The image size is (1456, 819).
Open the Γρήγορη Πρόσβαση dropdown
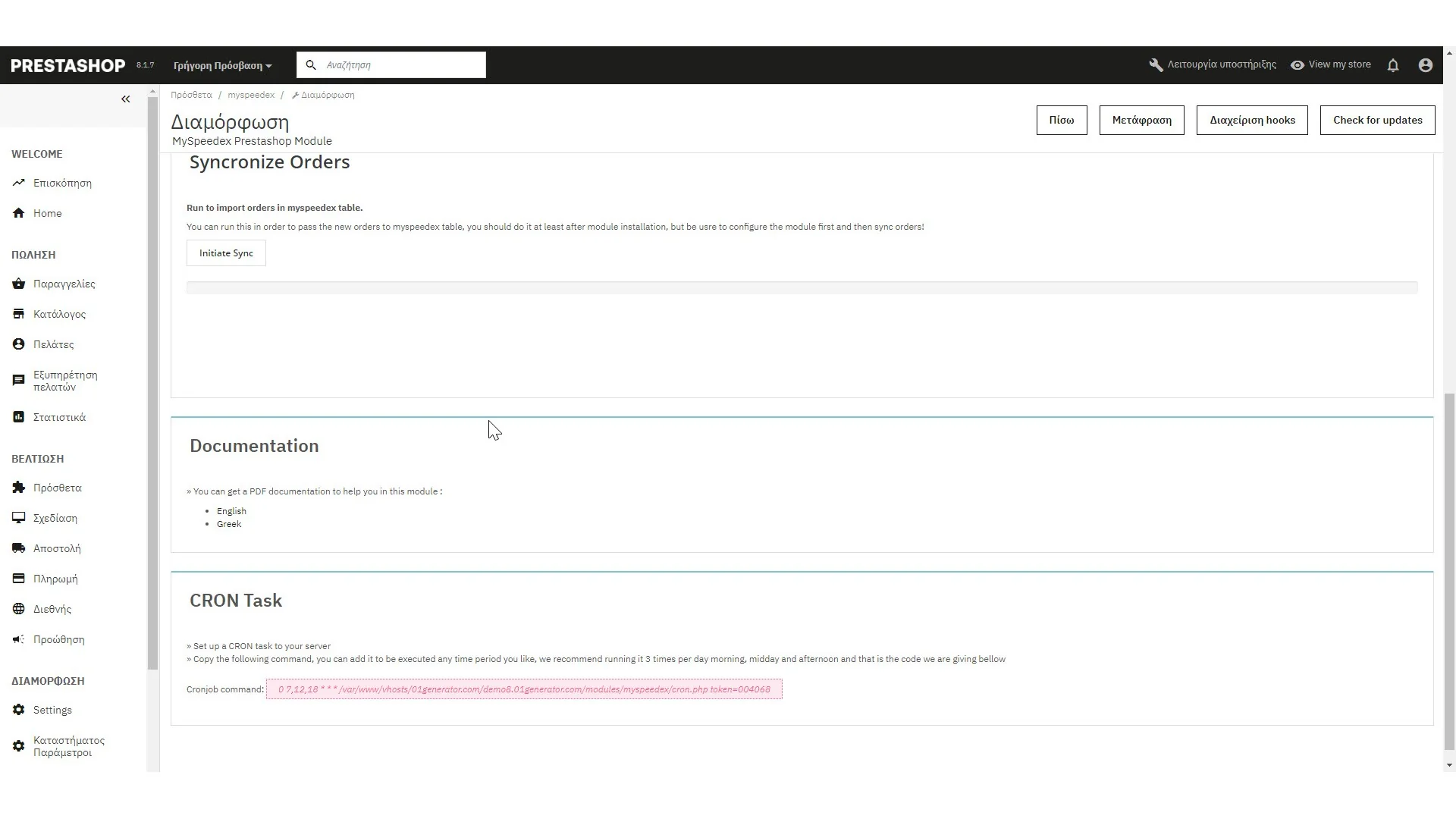click(222, 66)
